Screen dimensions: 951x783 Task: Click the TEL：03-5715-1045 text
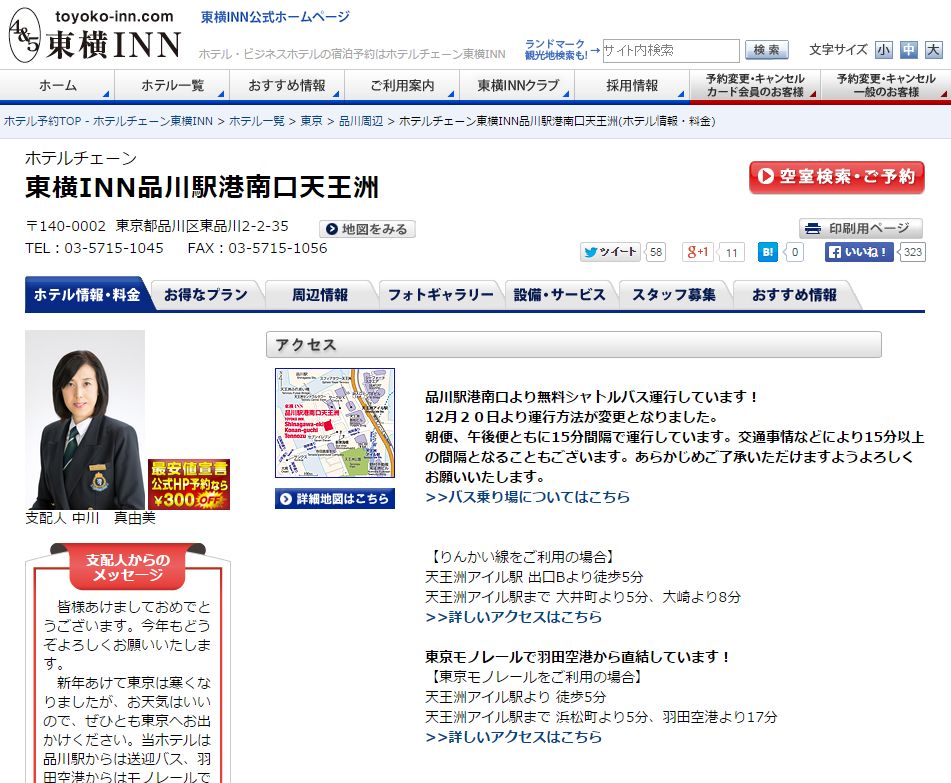click(x=95, y=248)
